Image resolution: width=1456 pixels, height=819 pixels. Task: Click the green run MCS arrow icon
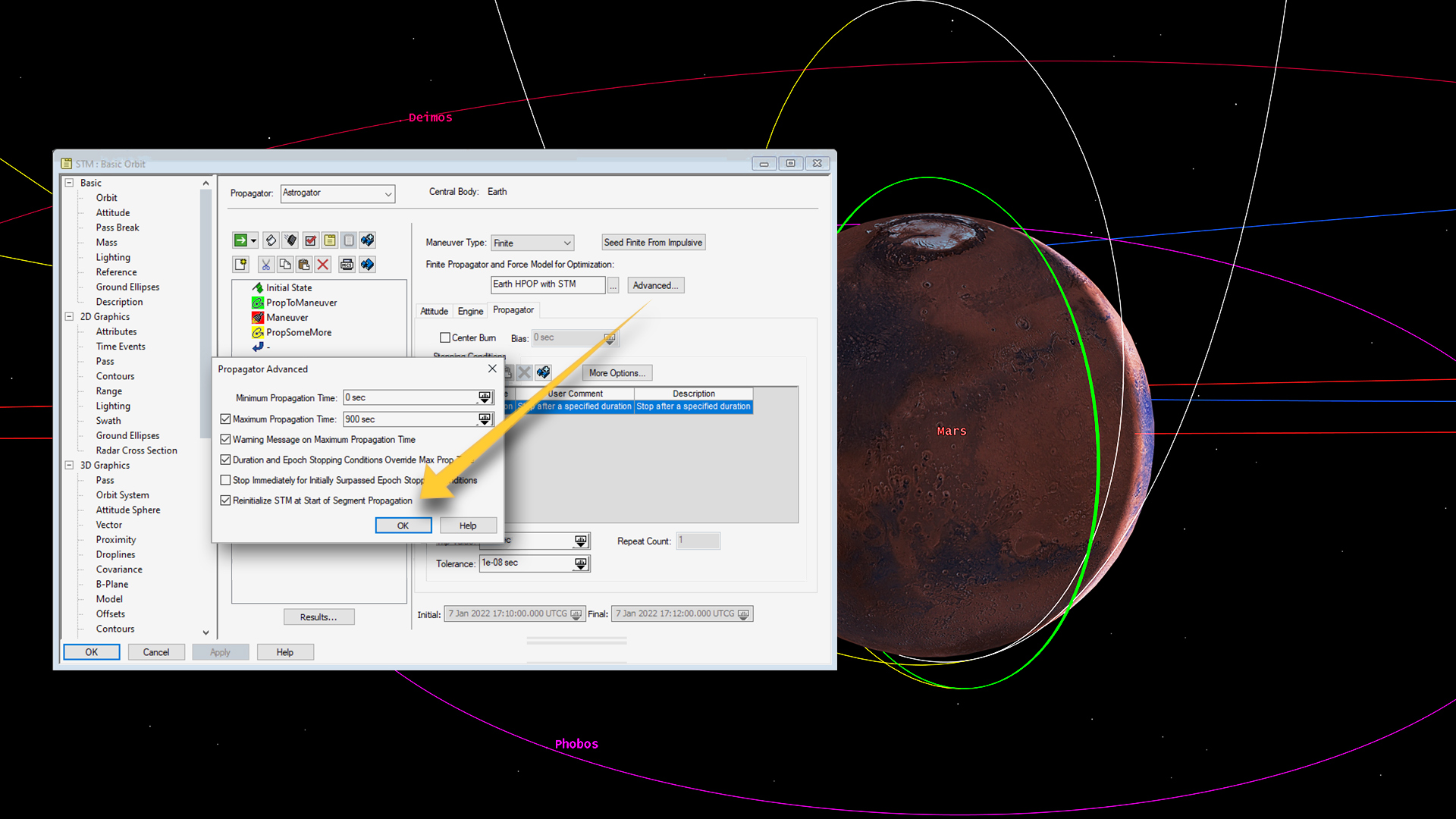point(240,240)
